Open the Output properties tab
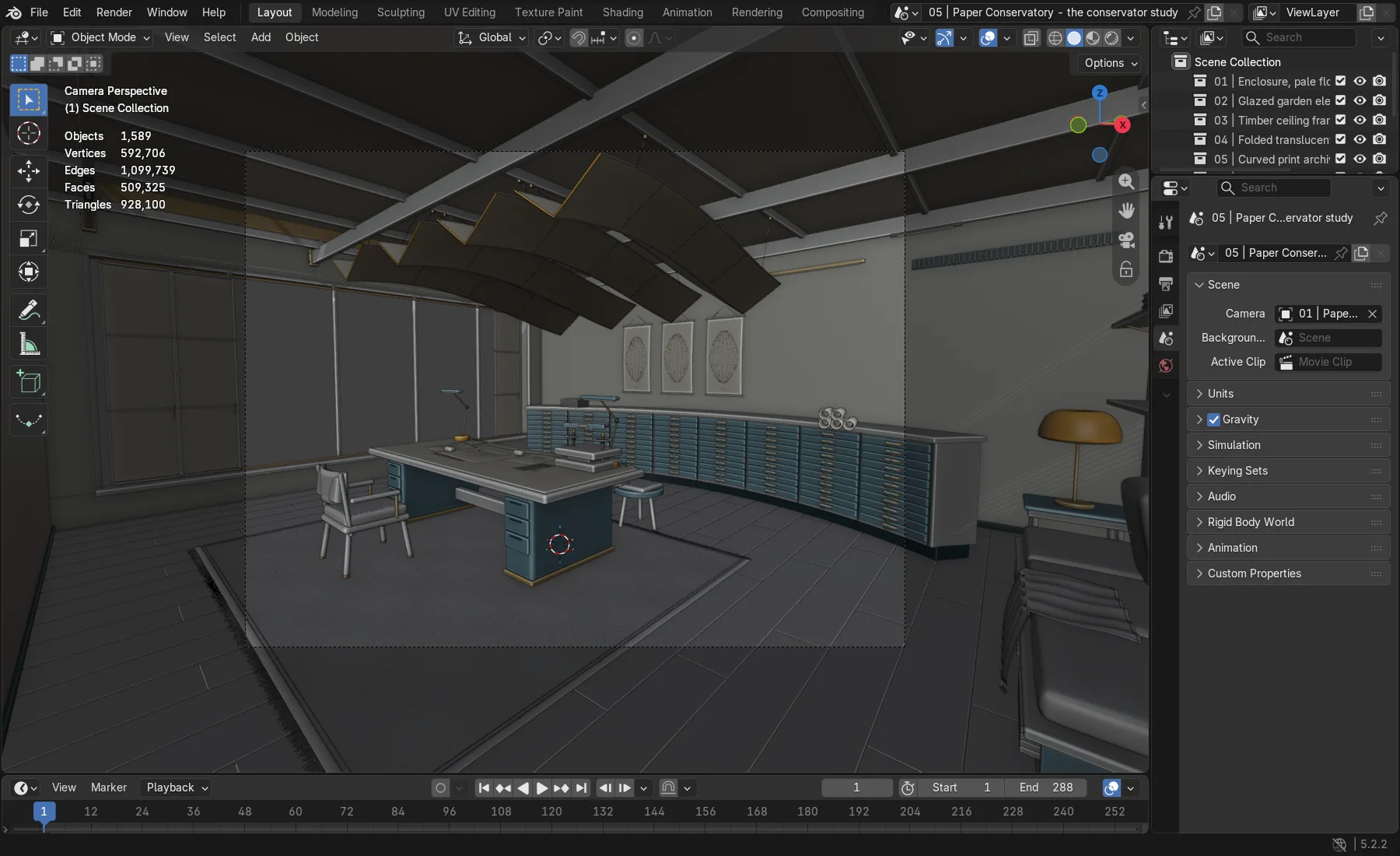The width and height of the screenshot is (1400, 856). click(x=1165, y=283)
